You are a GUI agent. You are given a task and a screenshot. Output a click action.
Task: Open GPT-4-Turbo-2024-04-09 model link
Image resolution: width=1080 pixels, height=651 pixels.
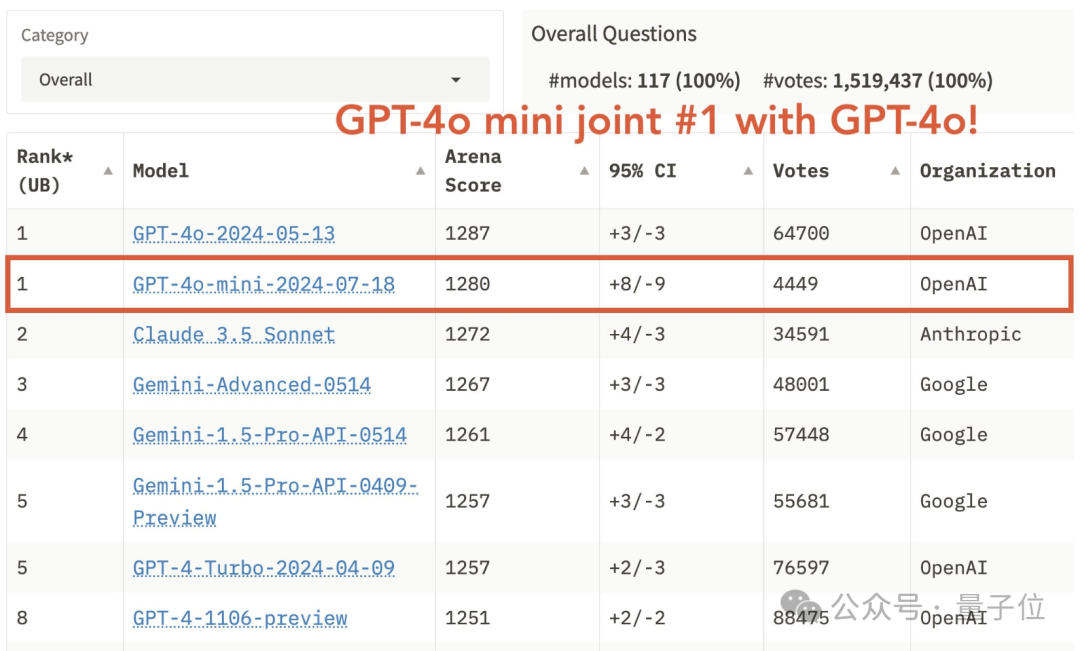[264, 568]
